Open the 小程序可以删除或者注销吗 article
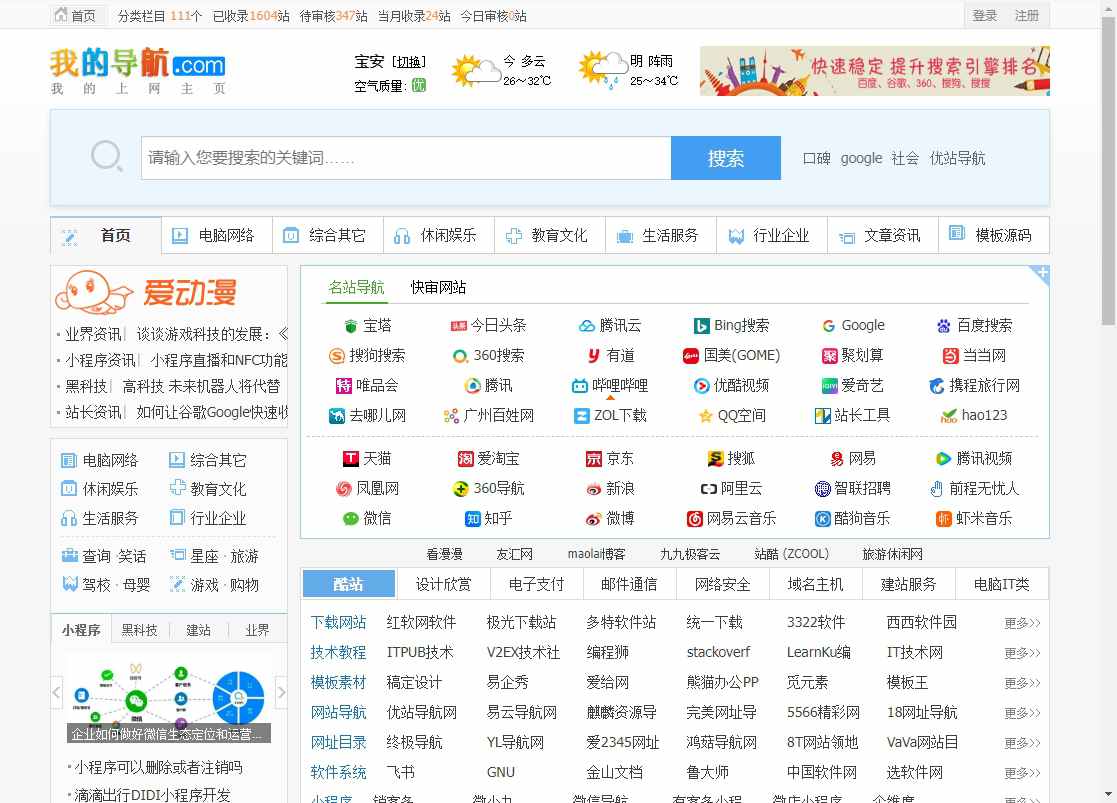1117x803 pixels. [x=158, y=767]
